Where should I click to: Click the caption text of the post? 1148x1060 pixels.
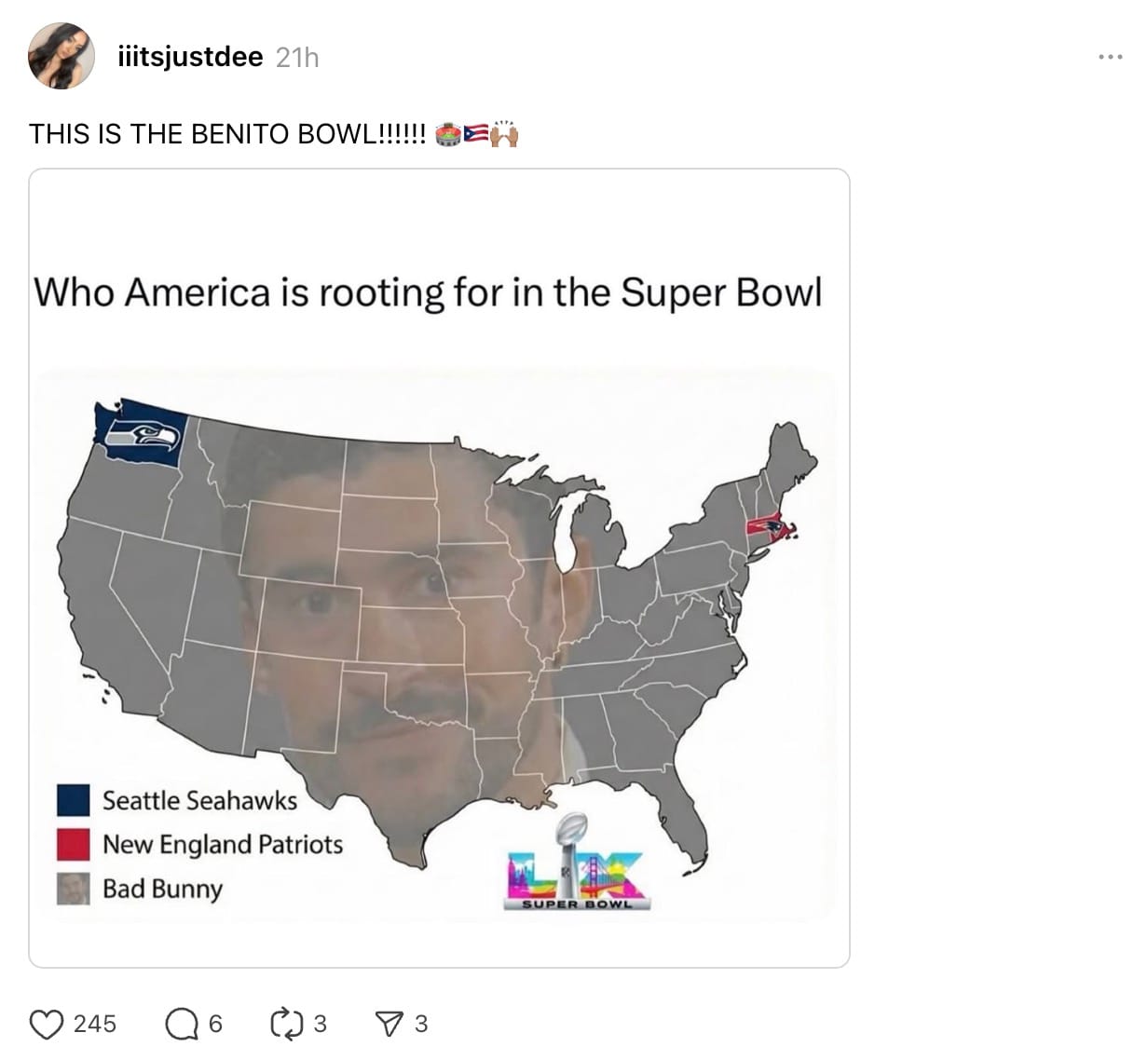click(x=233, y=132)
